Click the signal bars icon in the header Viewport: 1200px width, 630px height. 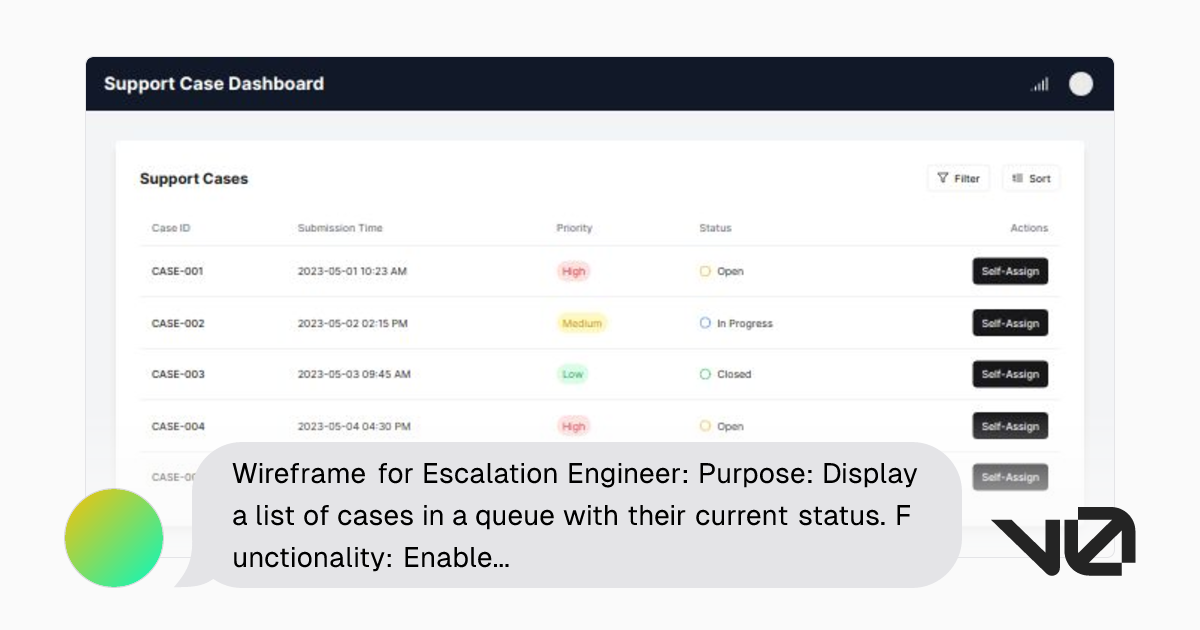point(1039,84)
